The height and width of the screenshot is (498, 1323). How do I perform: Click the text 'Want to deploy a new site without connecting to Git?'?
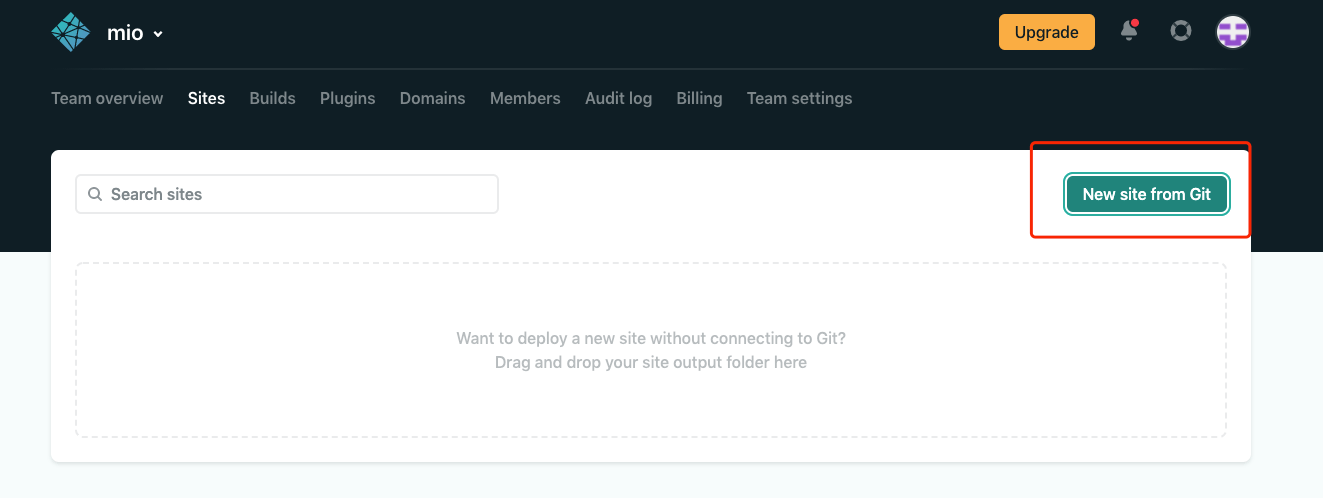point(651,338)
